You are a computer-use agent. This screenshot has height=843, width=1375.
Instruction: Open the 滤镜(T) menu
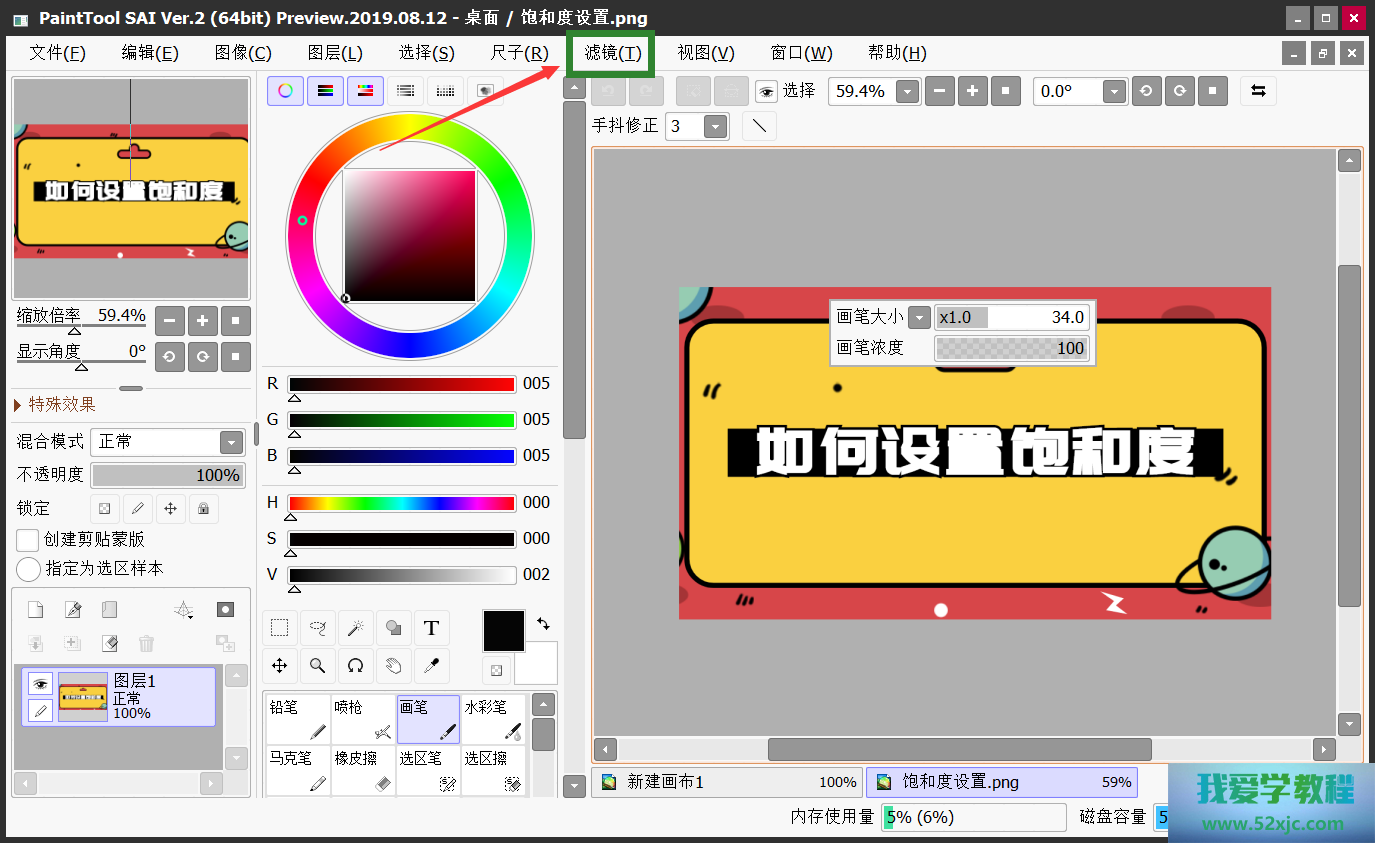[612, 53]
